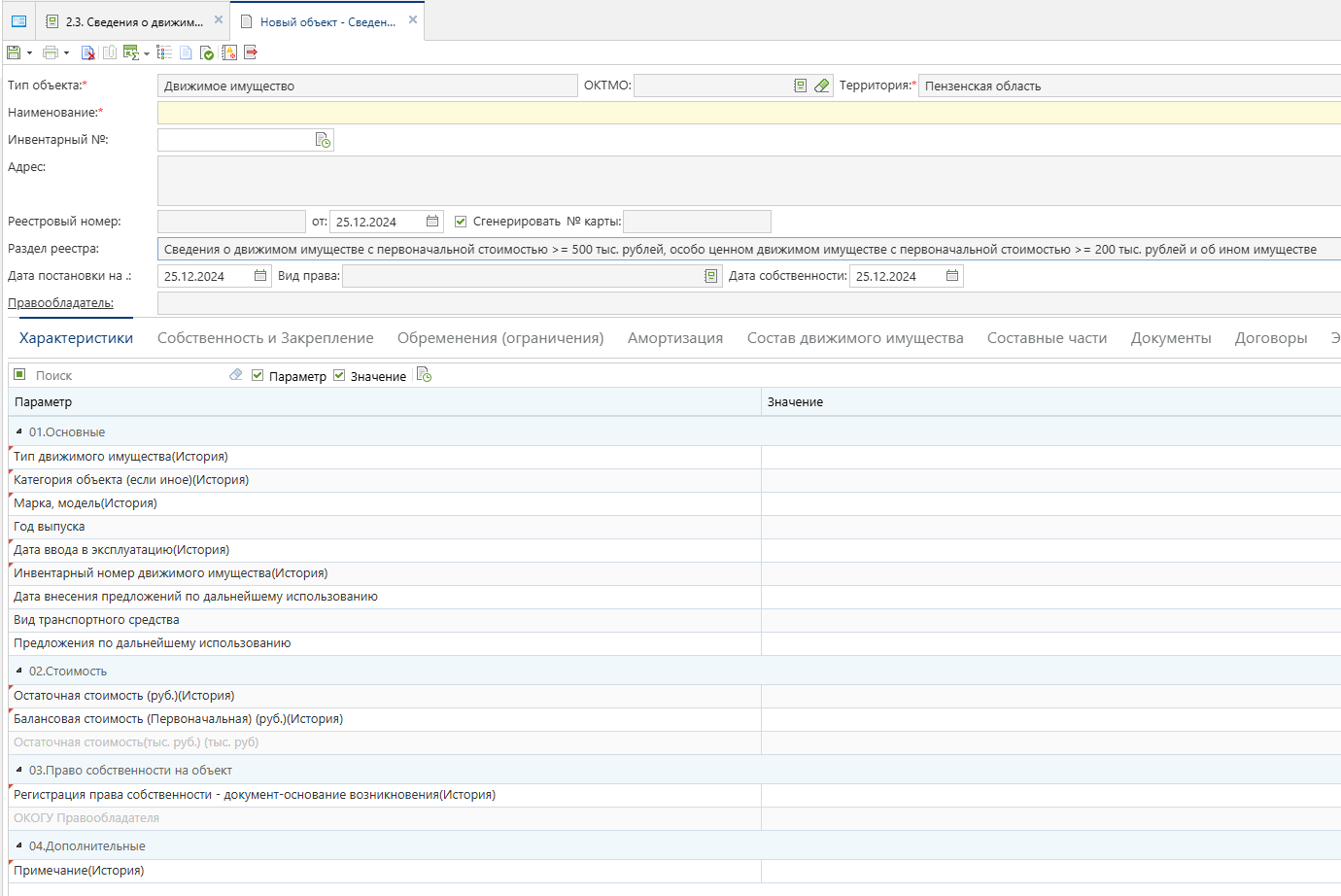
Task: Click the document history icon after Значение checkbox
Action: pos(424,375)
